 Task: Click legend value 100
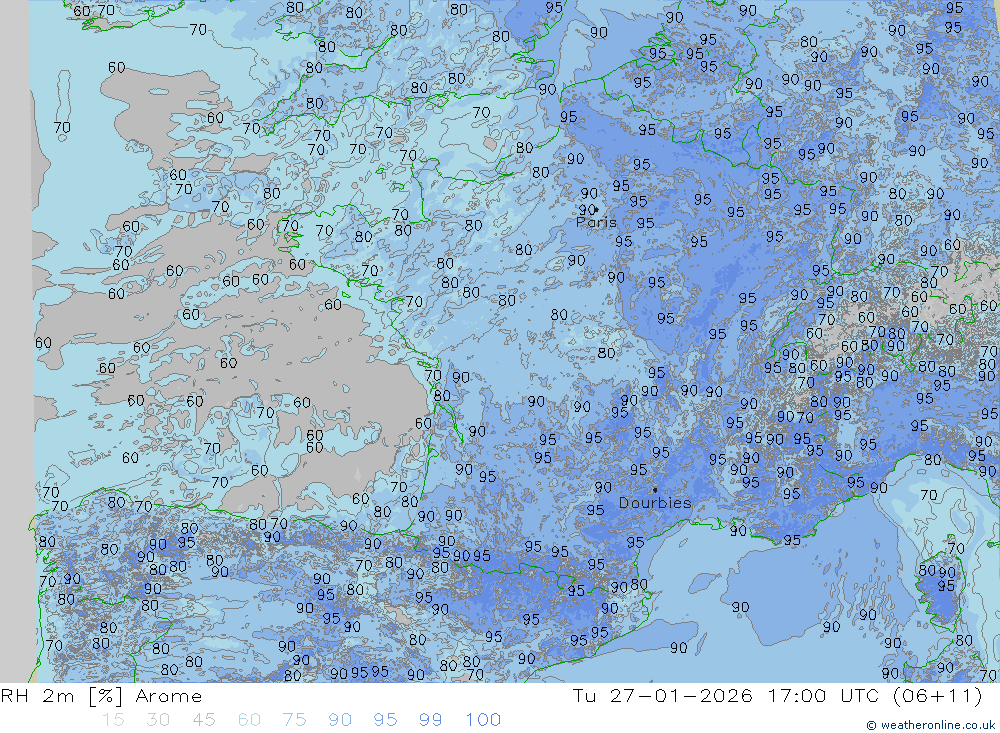pos(483,720)
